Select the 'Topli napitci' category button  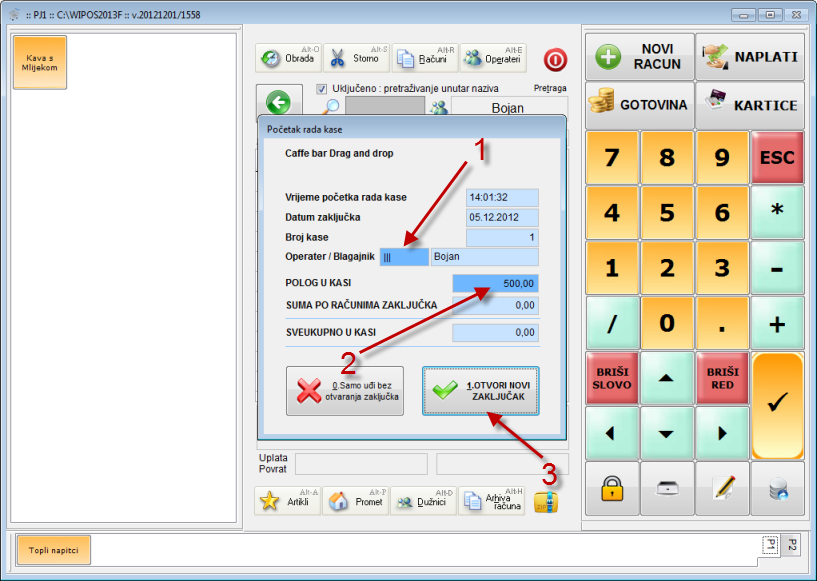[x=54, y=549]
